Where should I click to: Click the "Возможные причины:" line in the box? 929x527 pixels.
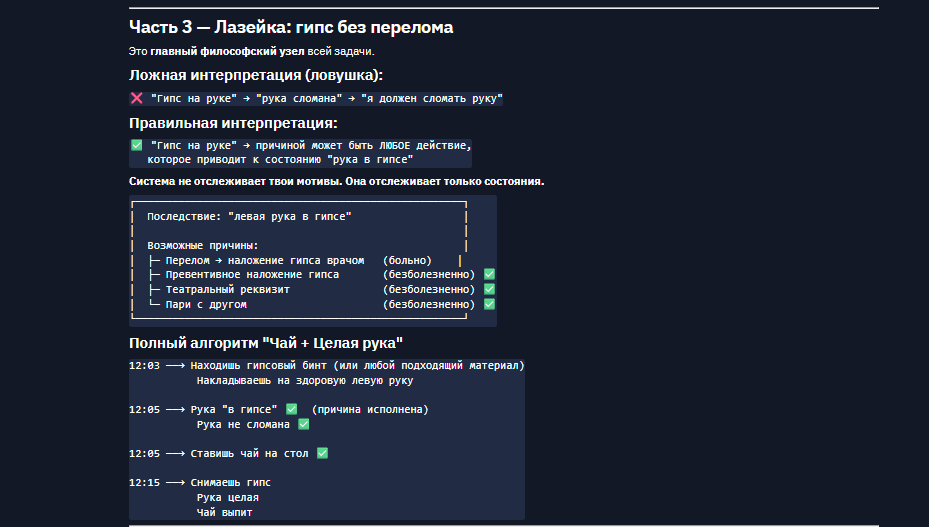203,245
